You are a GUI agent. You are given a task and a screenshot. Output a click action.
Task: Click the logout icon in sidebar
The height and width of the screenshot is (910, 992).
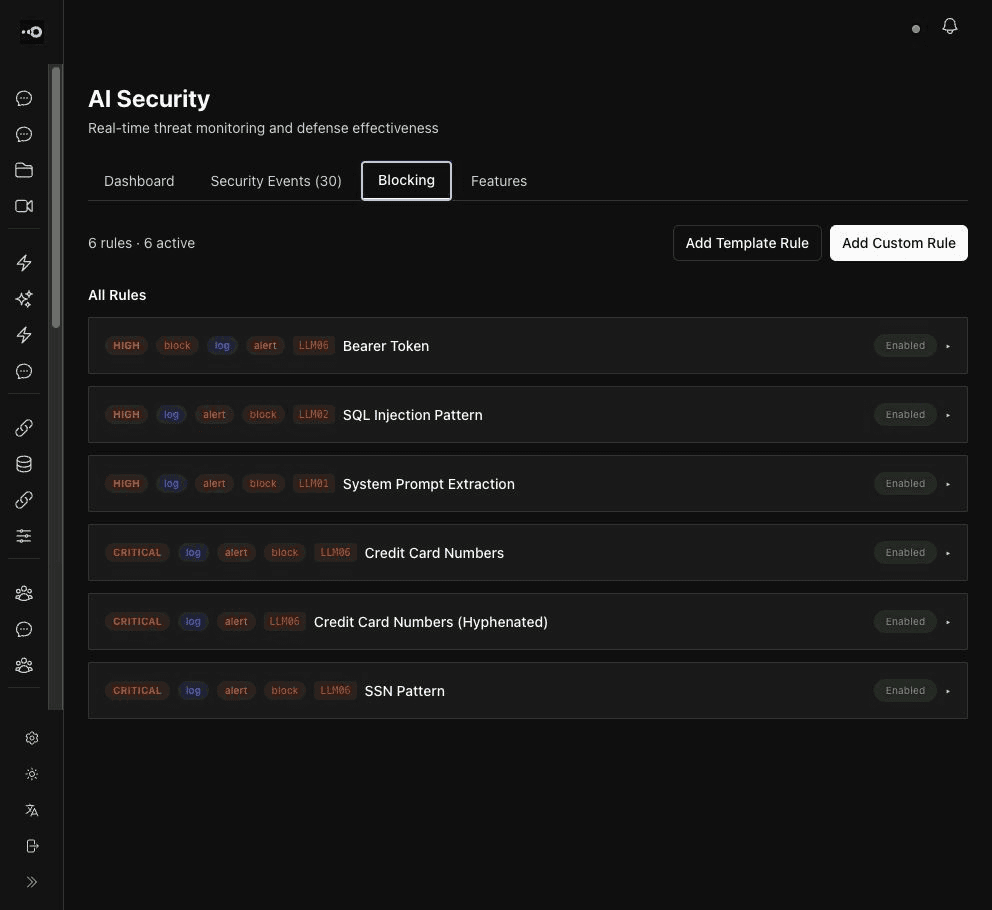32,846
